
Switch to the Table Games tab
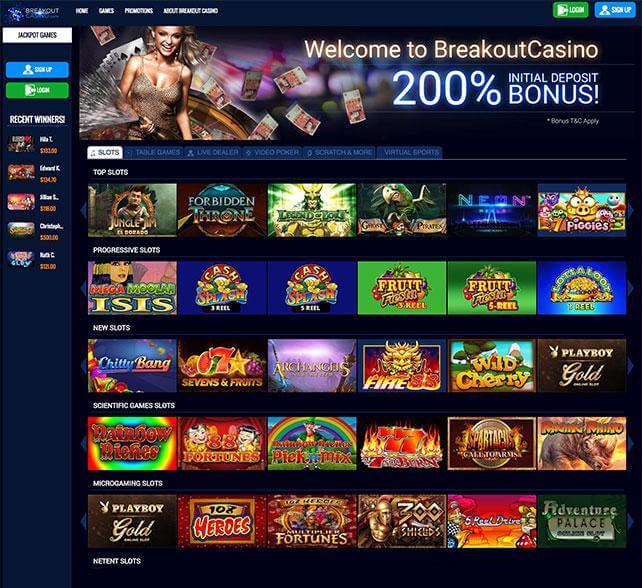tap(154, 152)
